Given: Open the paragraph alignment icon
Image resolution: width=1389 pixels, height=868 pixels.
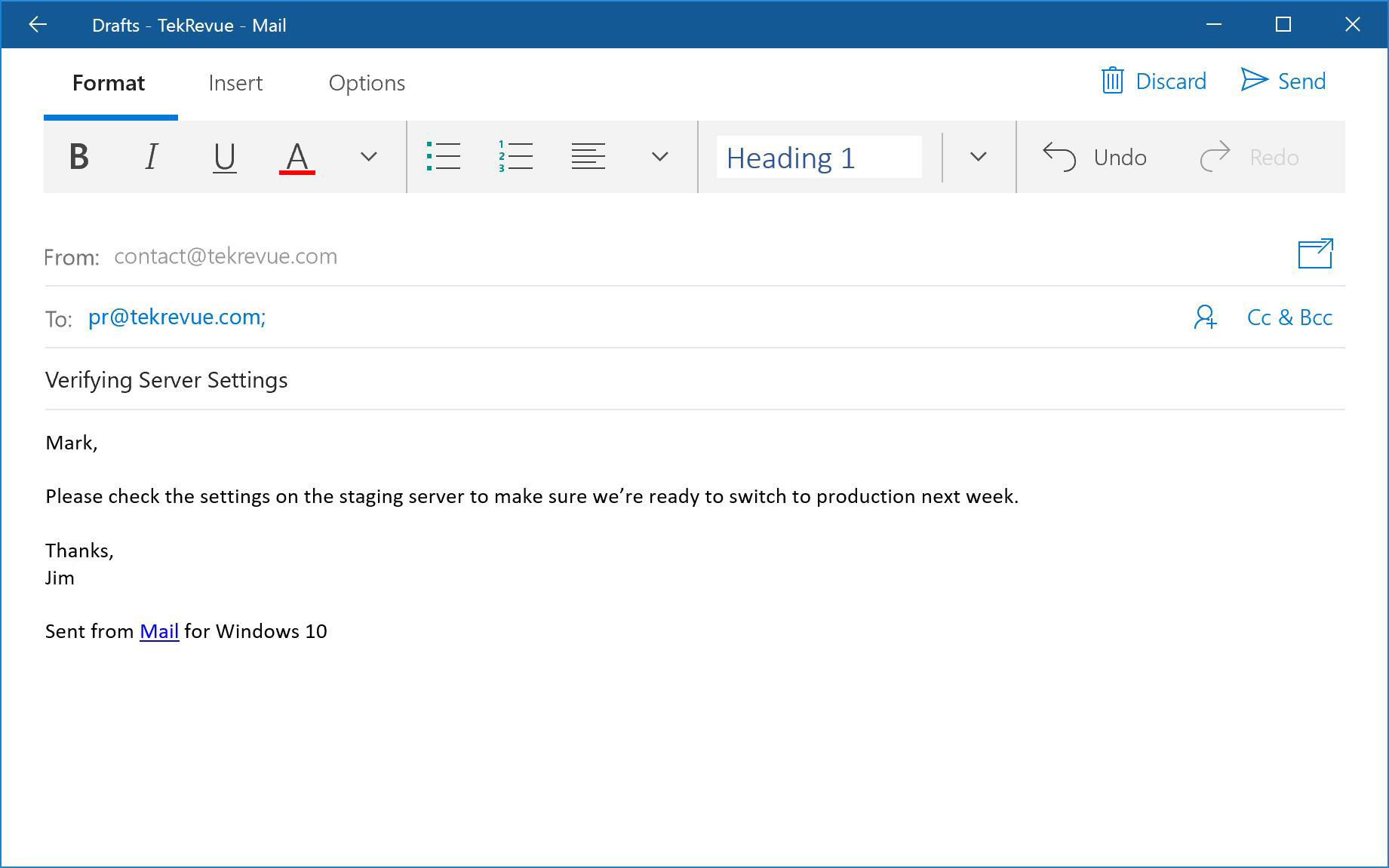Looking at the screenshot, I should tap(588, 156).
